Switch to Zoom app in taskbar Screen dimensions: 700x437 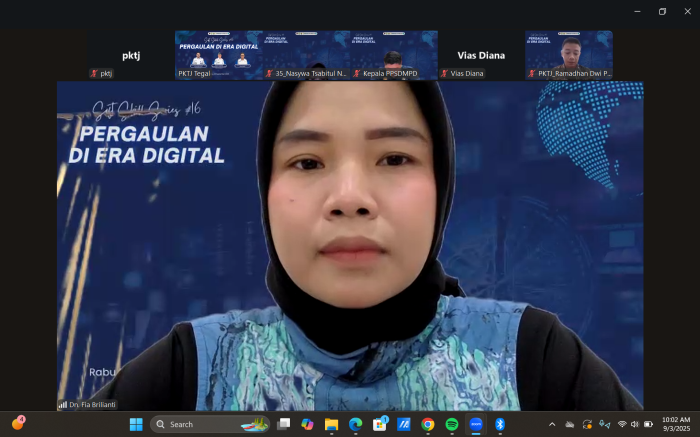(476, 424)
